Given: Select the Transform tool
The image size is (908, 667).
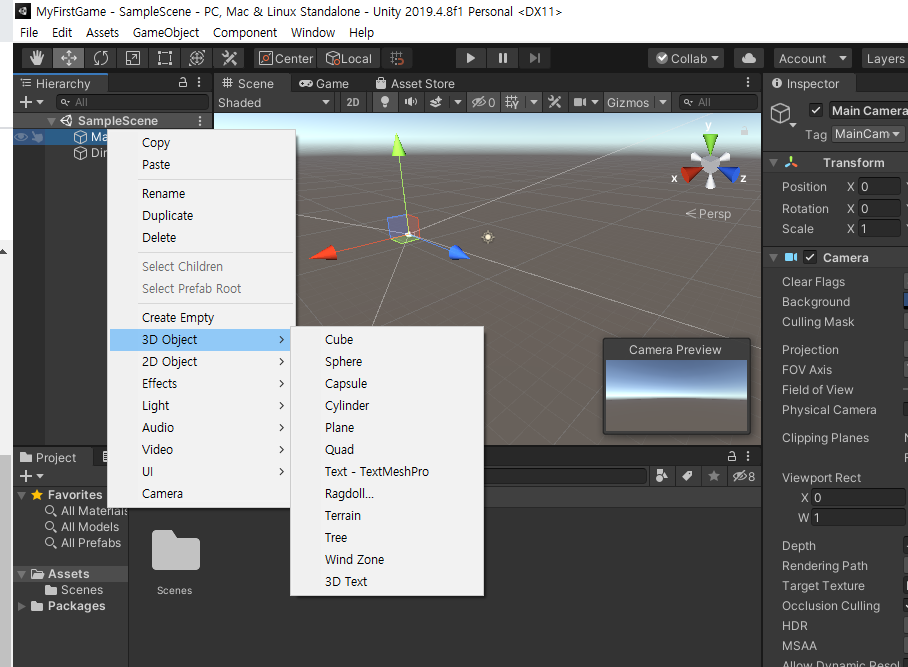Looking at the screenshot, I should [197, 58].
